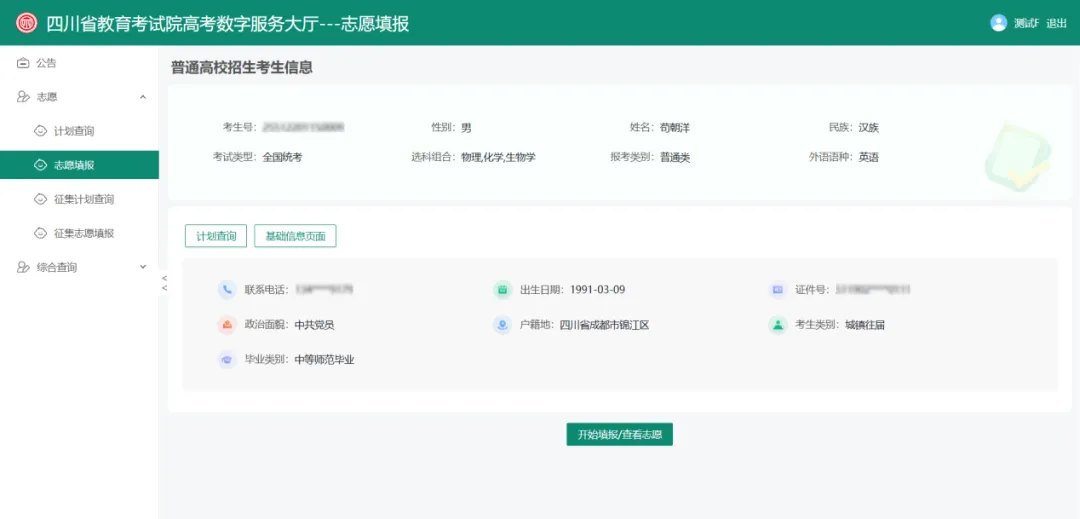Click the person icon by 考生类别
1080x519 pixels.
[x=778, y=325]
